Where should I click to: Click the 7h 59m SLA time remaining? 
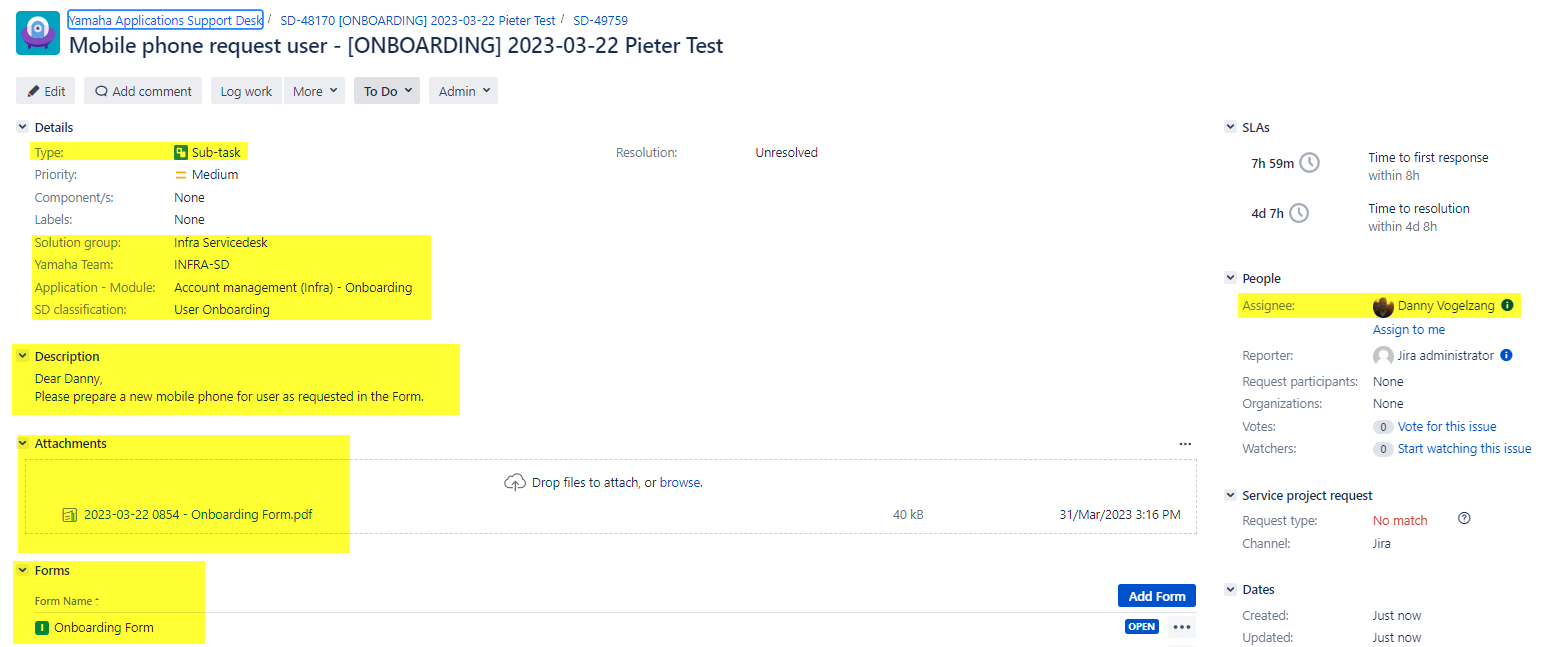tap(1272, 163)
